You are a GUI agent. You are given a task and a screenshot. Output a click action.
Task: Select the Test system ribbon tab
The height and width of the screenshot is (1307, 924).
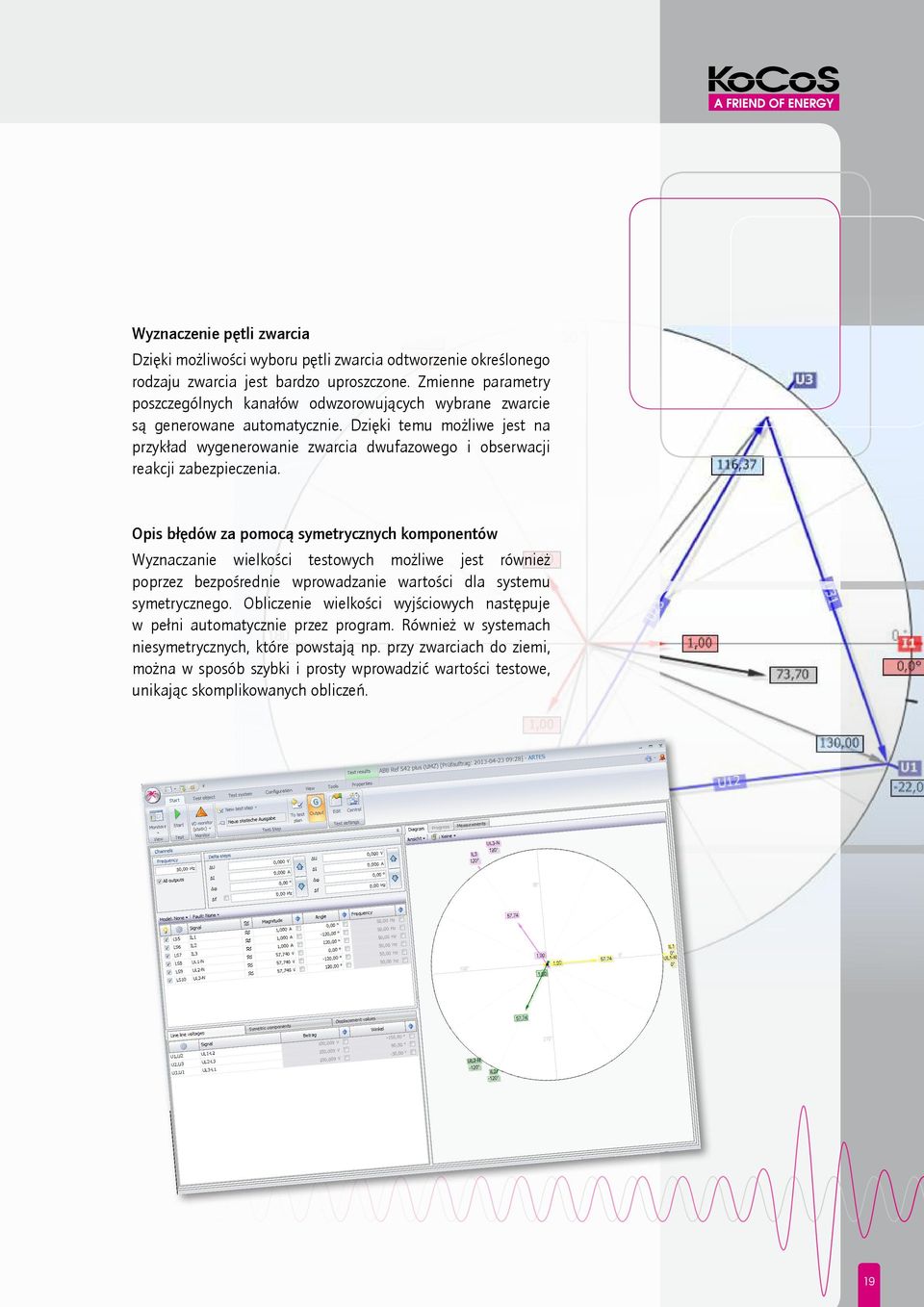(x=240, y=794)
